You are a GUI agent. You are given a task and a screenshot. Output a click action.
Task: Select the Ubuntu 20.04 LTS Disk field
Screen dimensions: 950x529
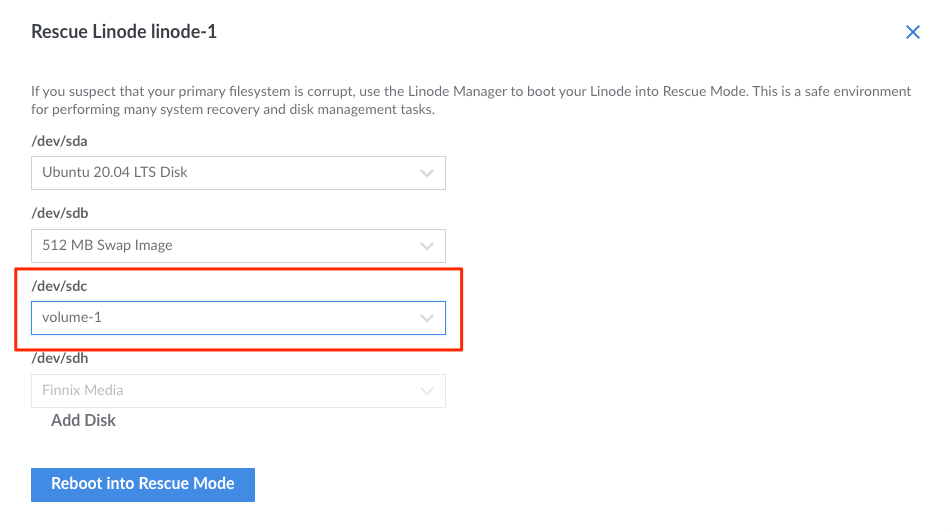(220, 173)
